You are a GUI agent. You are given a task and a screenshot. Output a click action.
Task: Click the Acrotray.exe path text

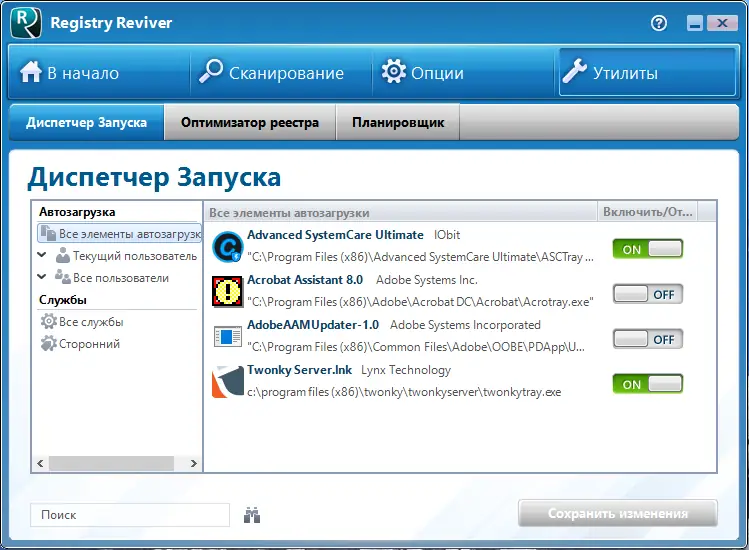420,302
